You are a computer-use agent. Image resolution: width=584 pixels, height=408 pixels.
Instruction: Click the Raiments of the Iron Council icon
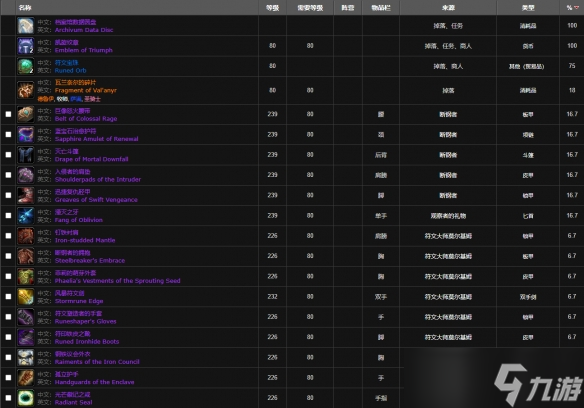[x=25, y=357]
